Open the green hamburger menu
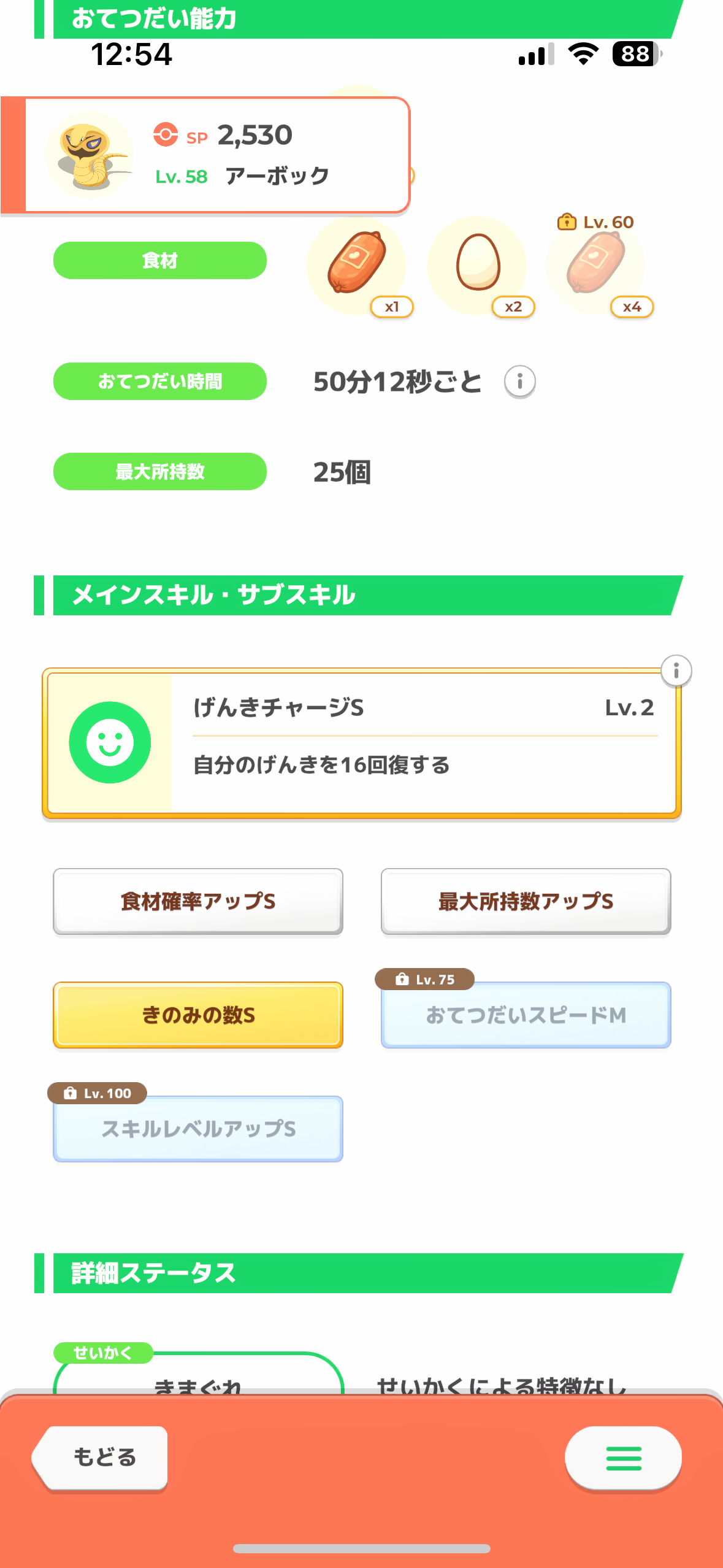 623,1458
